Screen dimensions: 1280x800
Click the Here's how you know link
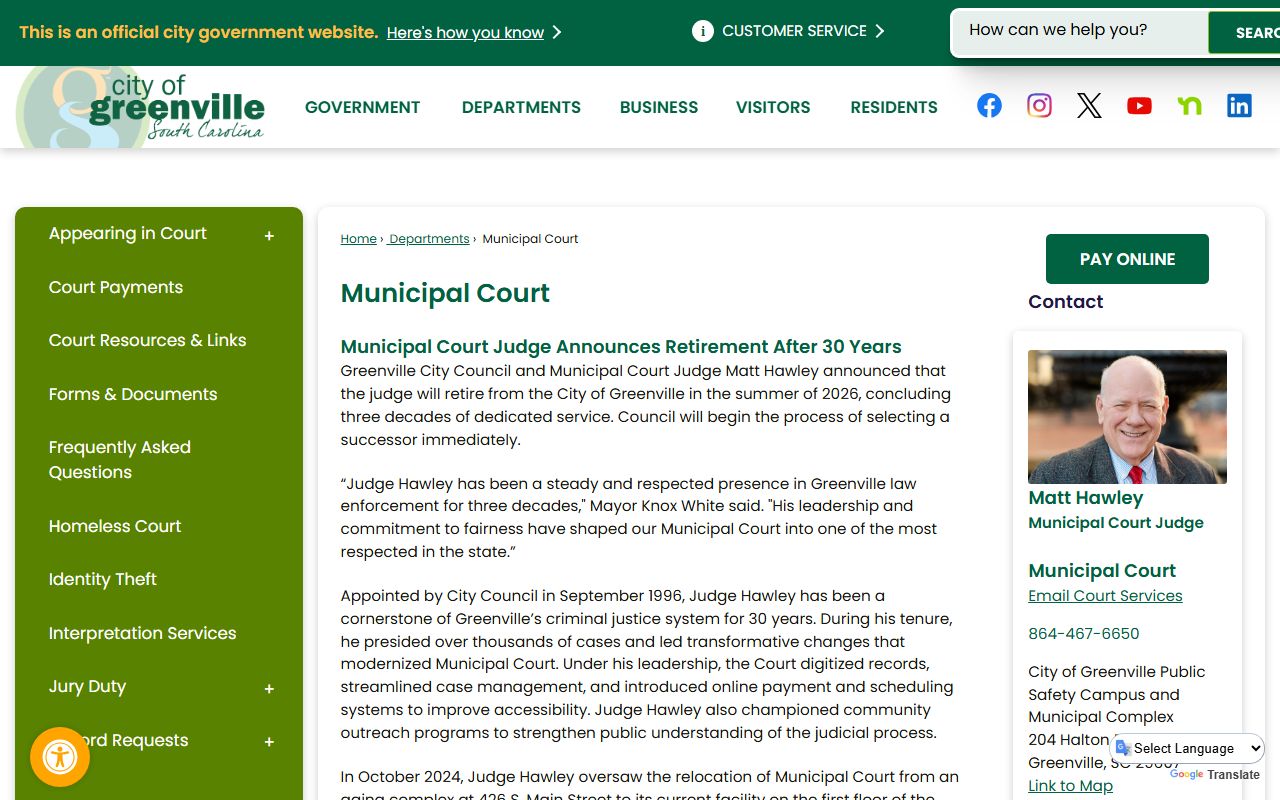(465, 33)
